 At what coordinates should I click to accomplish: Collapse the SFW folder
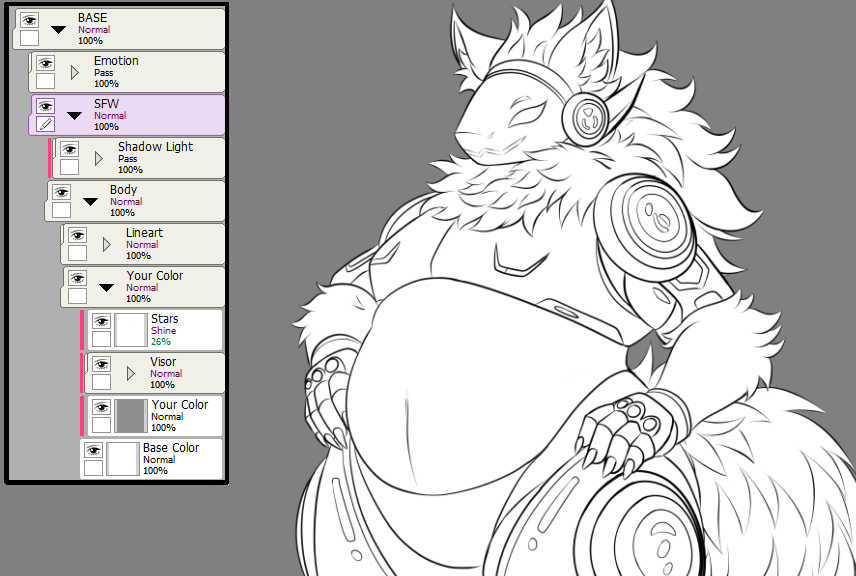[74, 116]
